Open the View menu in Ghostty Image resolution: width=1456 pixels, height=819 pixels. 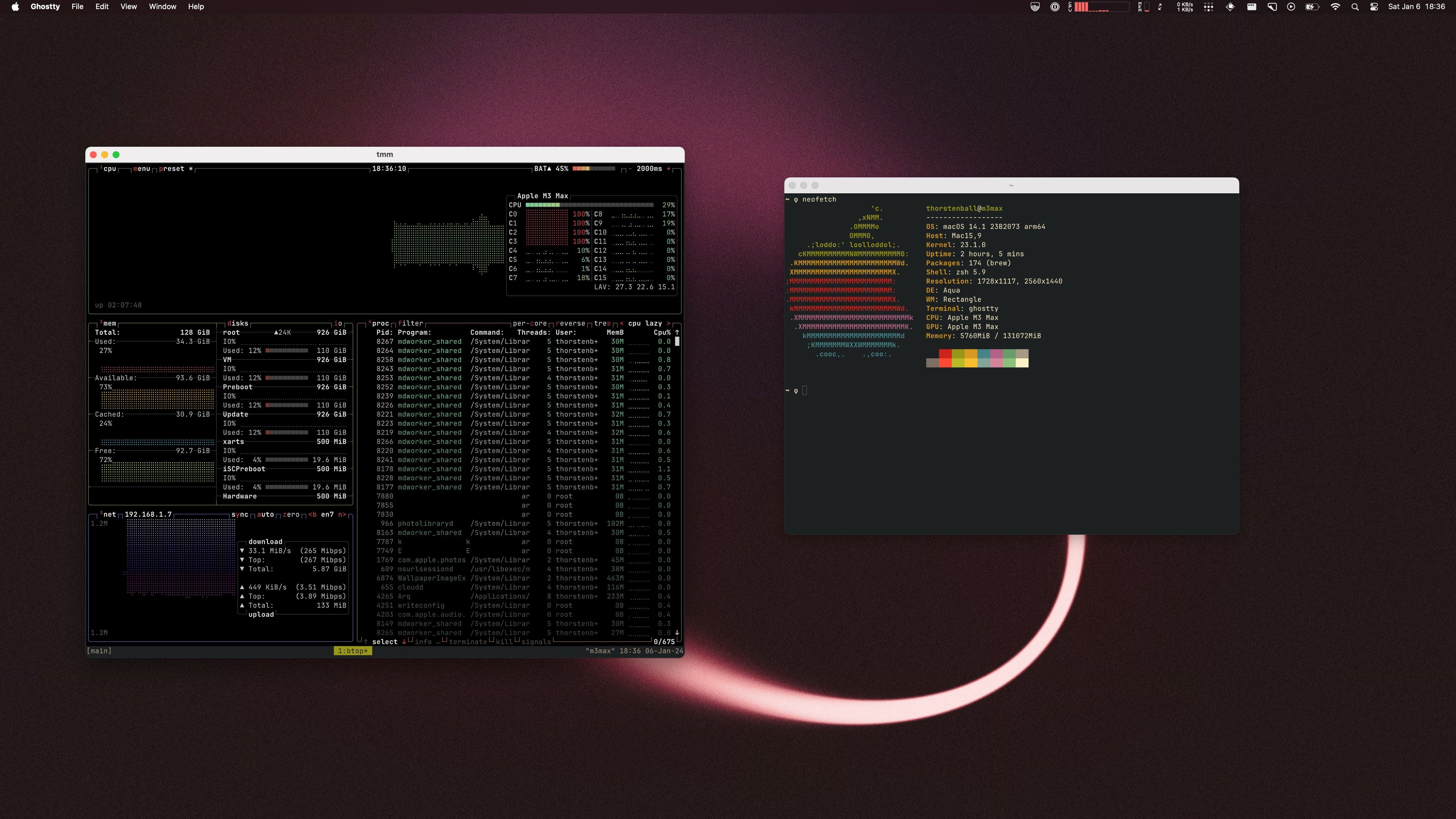tap(128, 7)
